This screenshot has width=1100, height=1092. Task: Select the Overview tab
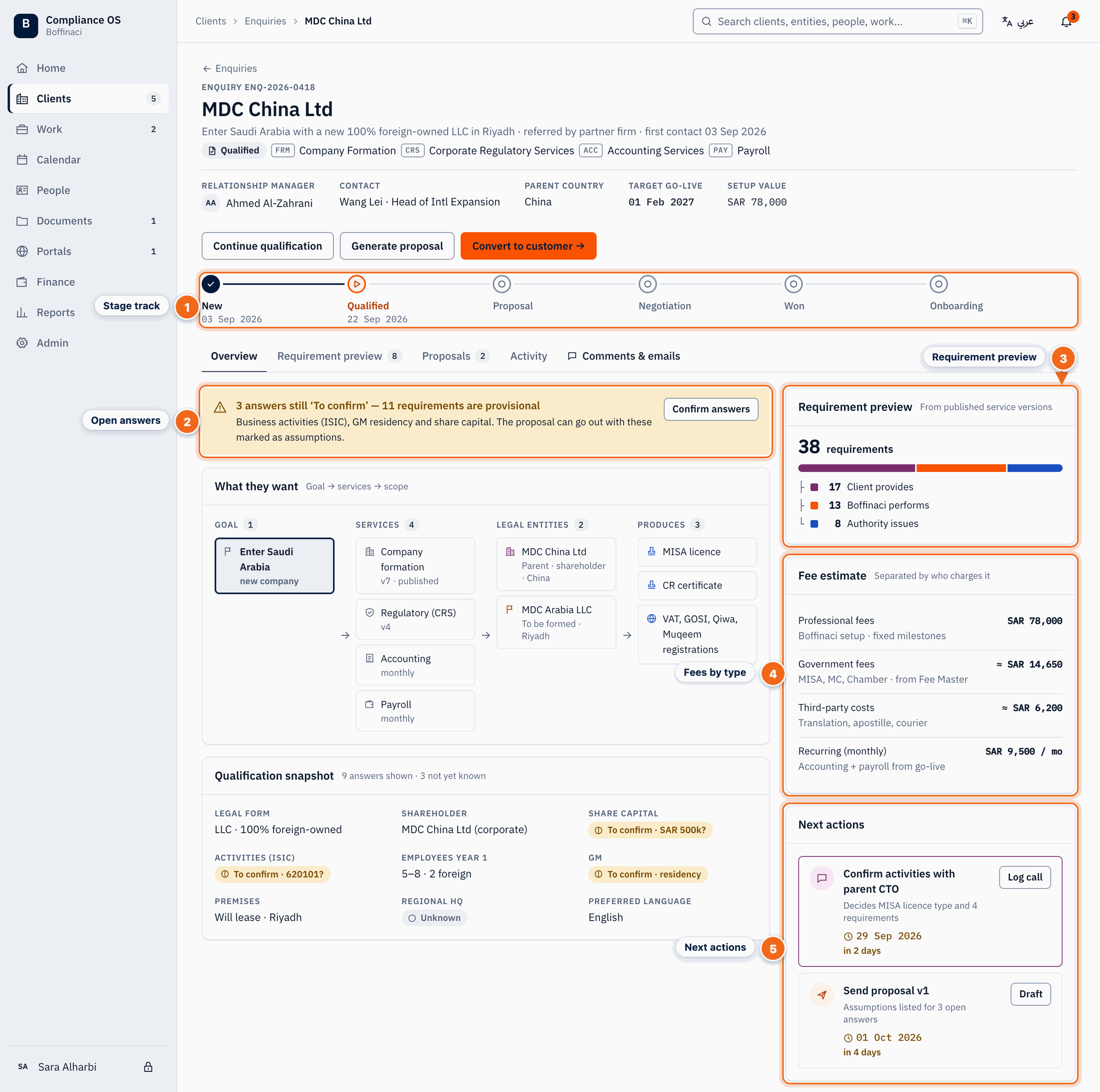[234, 356]
